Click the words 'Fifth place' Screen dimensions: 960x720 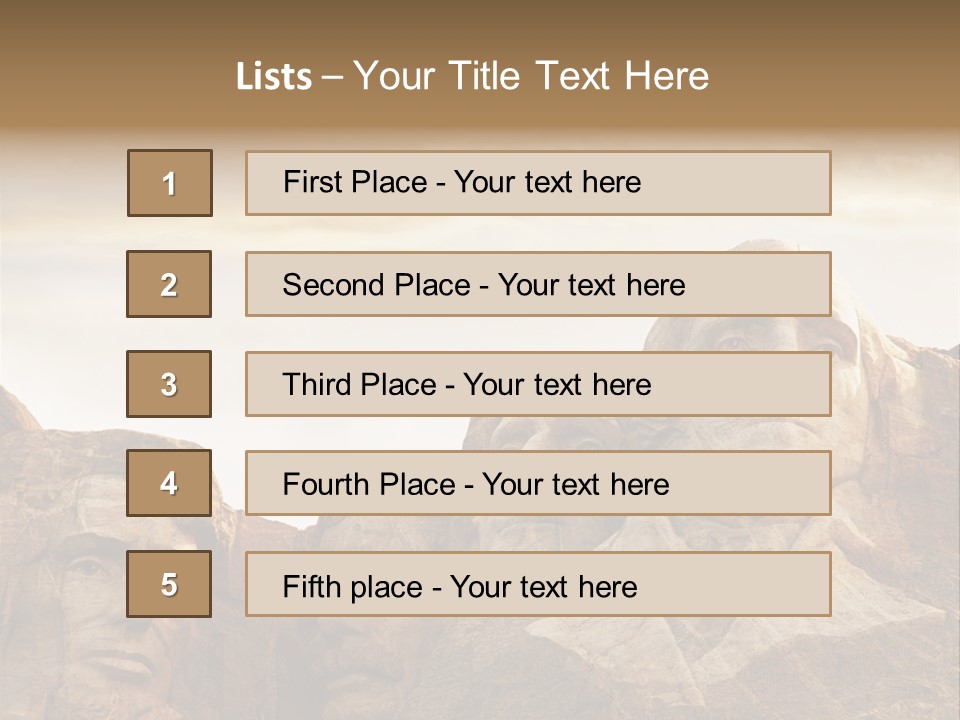tap(353, 587)
